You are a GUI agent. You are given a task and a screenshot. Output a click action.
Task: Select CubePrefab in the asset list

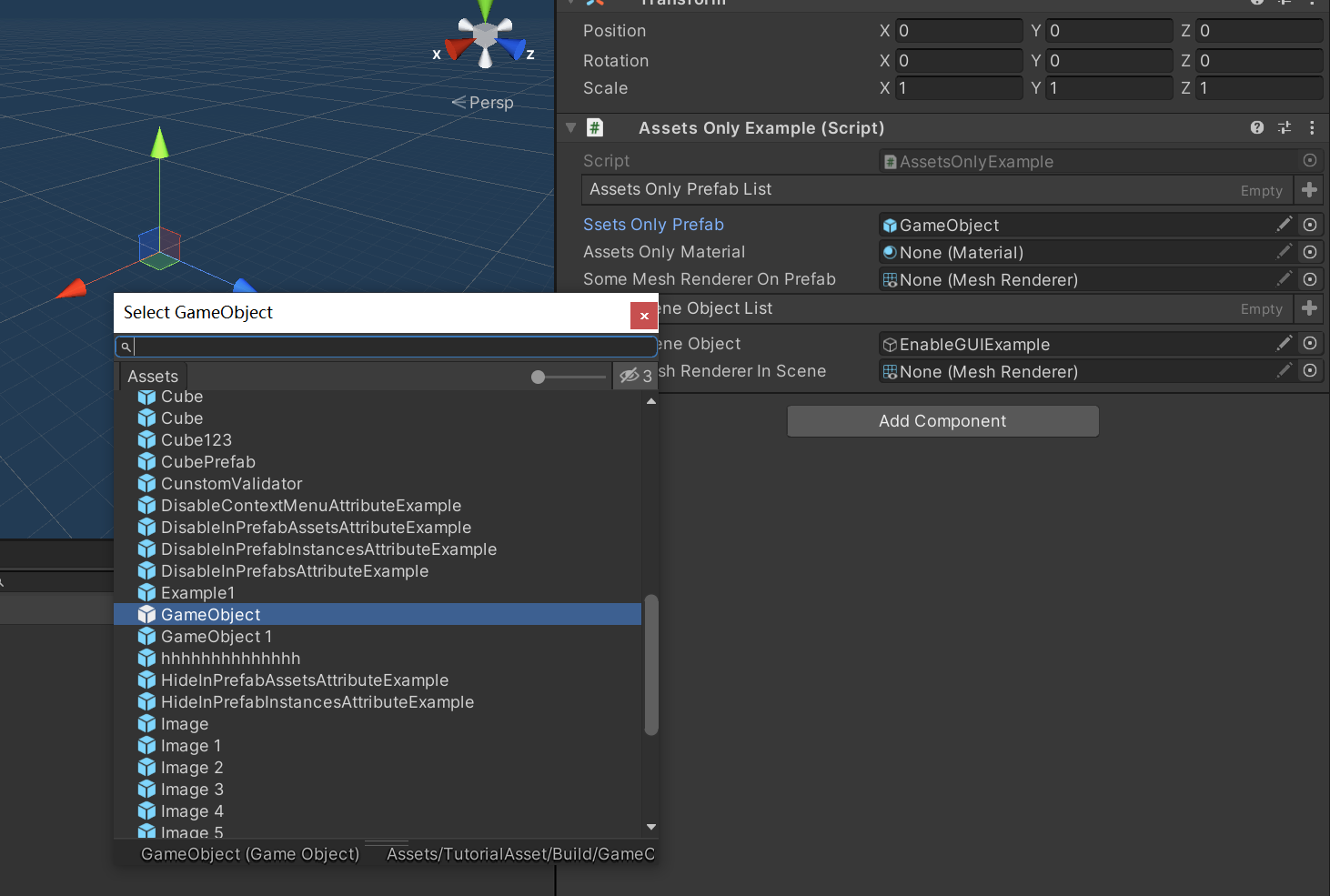378,462
